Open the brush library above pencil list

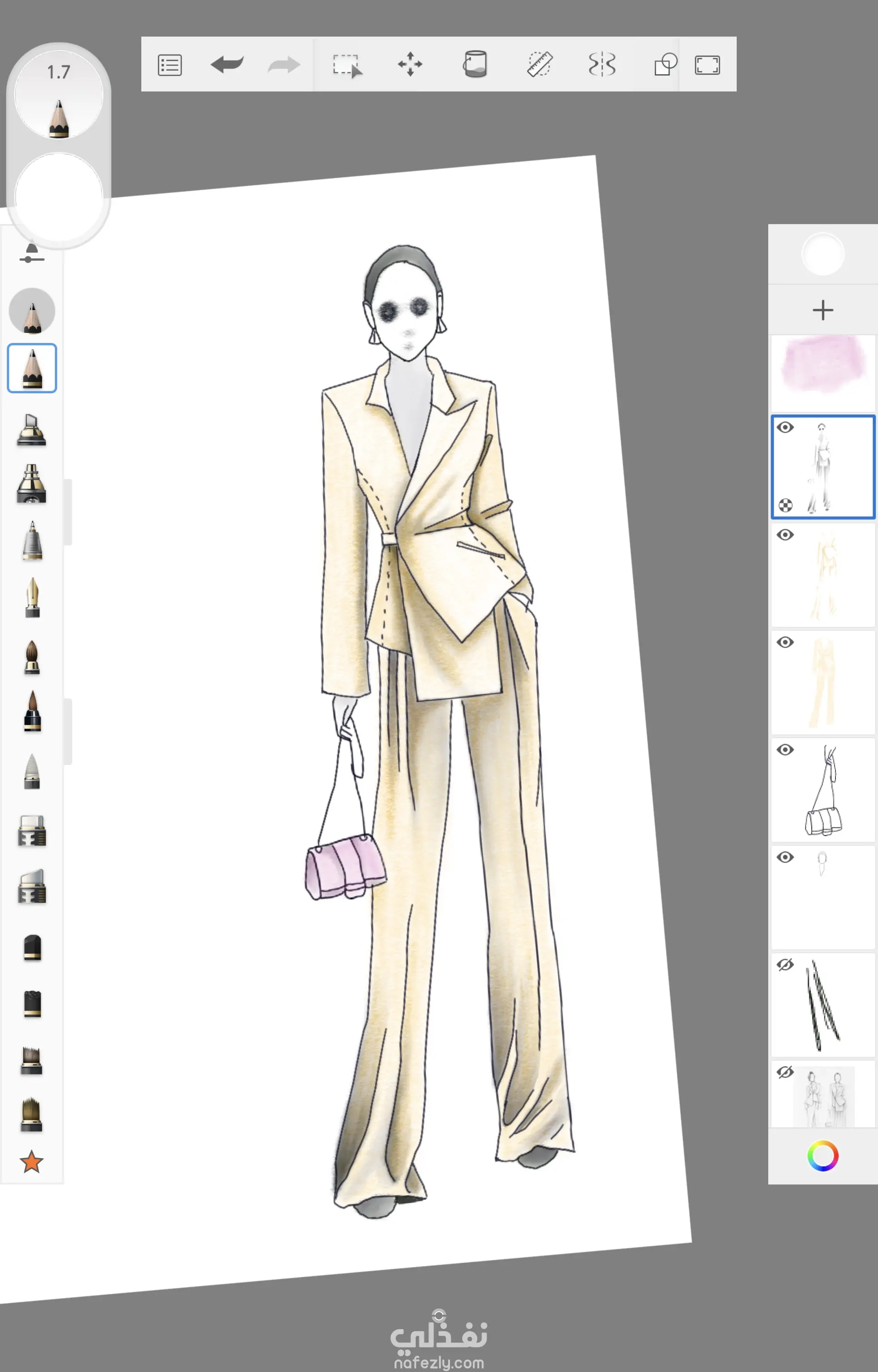tap(32, 253)
